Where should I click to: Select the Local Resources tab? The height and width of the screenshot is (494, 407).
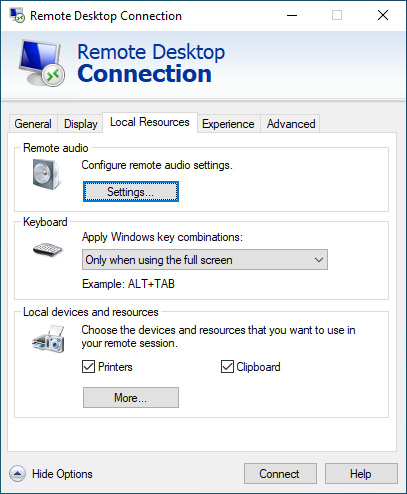tap(150, 122)
